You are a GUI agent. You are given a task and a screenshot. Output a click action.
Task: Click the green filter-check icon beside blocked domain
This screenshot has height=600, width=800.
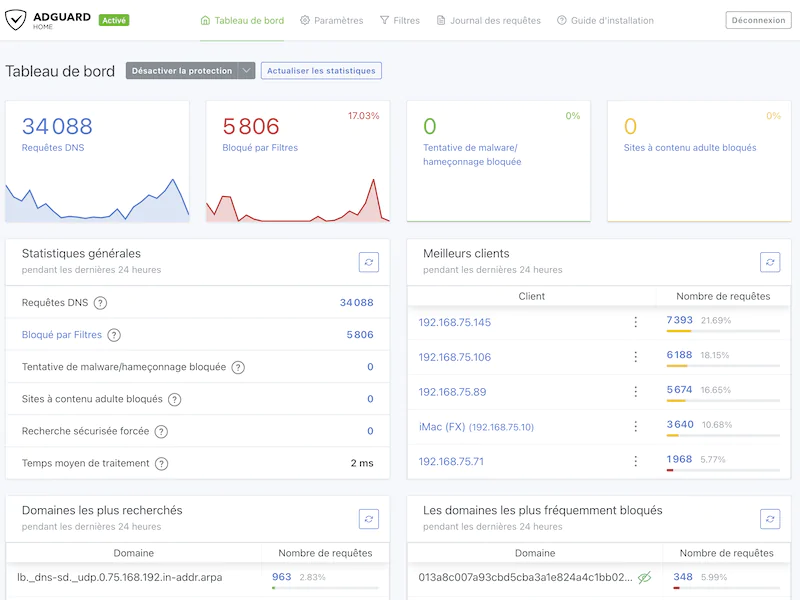click(x=644, y=577)
